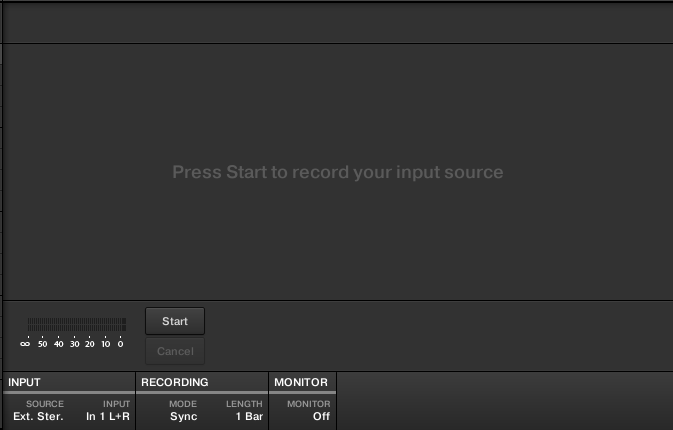Select the RECORDING section header

(x=175, y=382)
